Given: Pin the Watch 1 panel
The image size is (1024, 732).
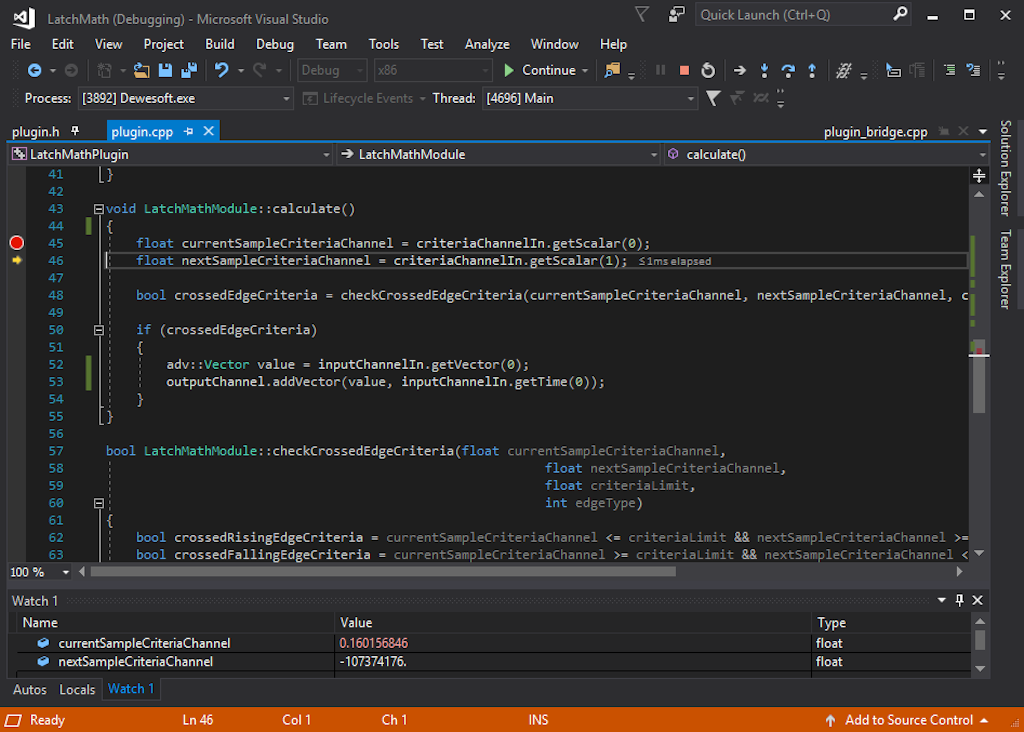Looking at the screenshot, I should pos(959,600).
